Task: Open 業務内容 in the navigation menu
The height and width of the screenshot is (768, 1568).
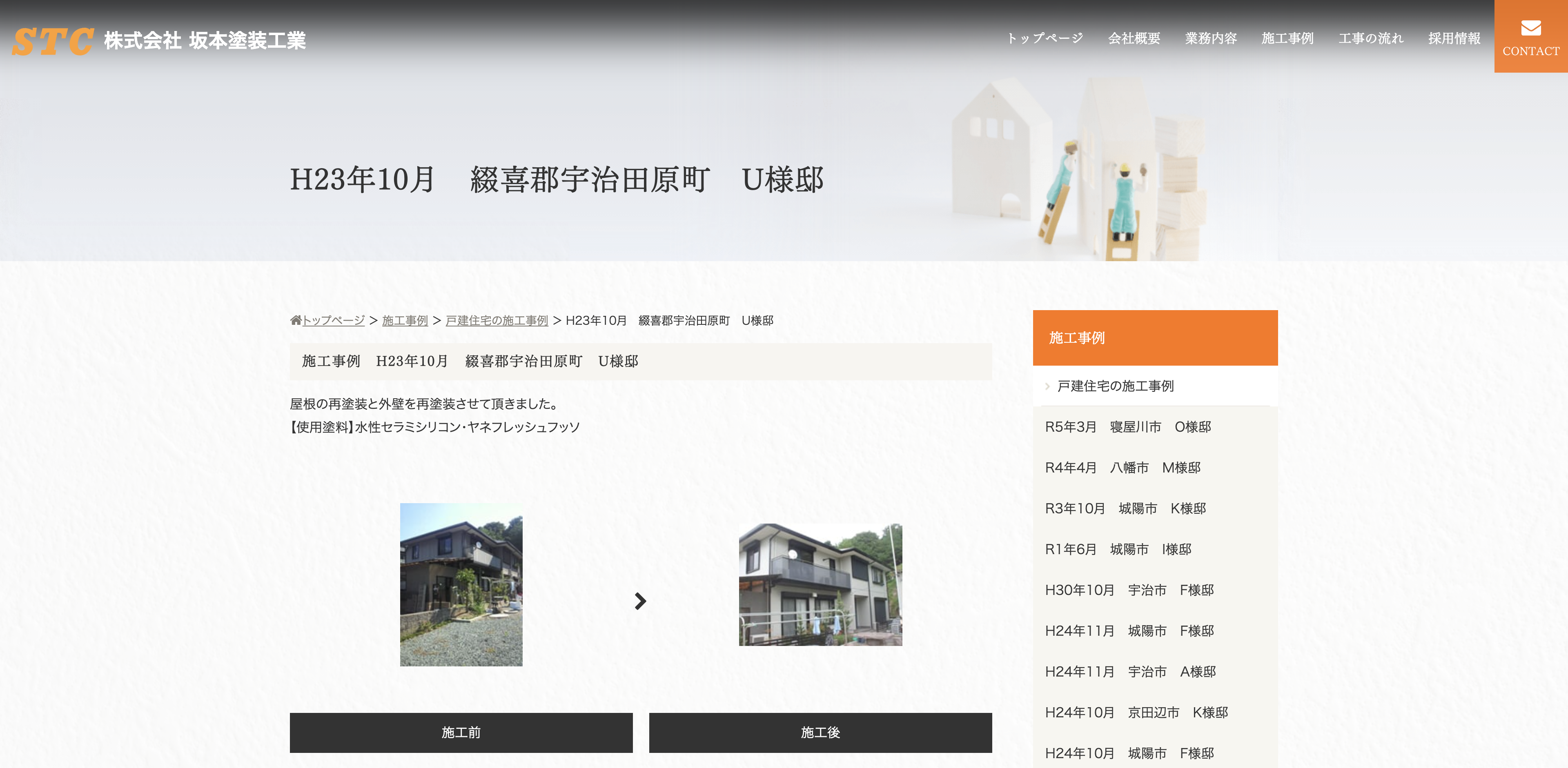Action: [1211, 38]
